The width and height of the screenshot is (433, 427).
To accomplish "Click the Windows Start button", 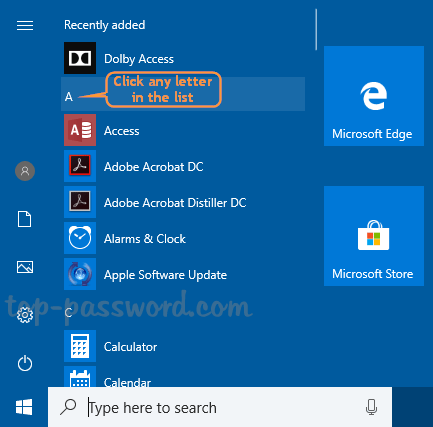I will pos(24,407).
